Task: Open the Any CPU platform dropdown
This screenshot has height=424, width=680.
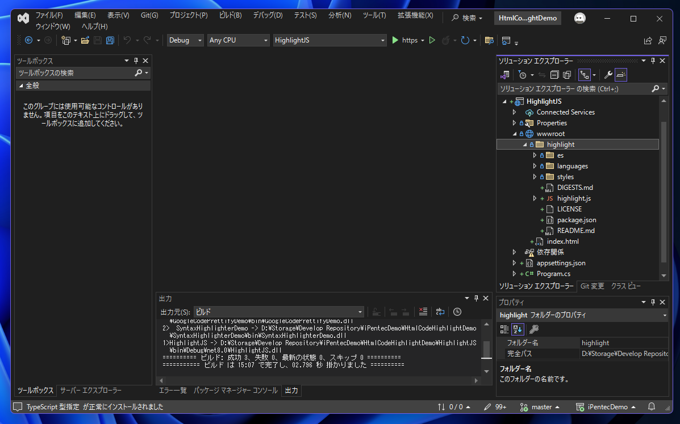Action: [238, 40]
